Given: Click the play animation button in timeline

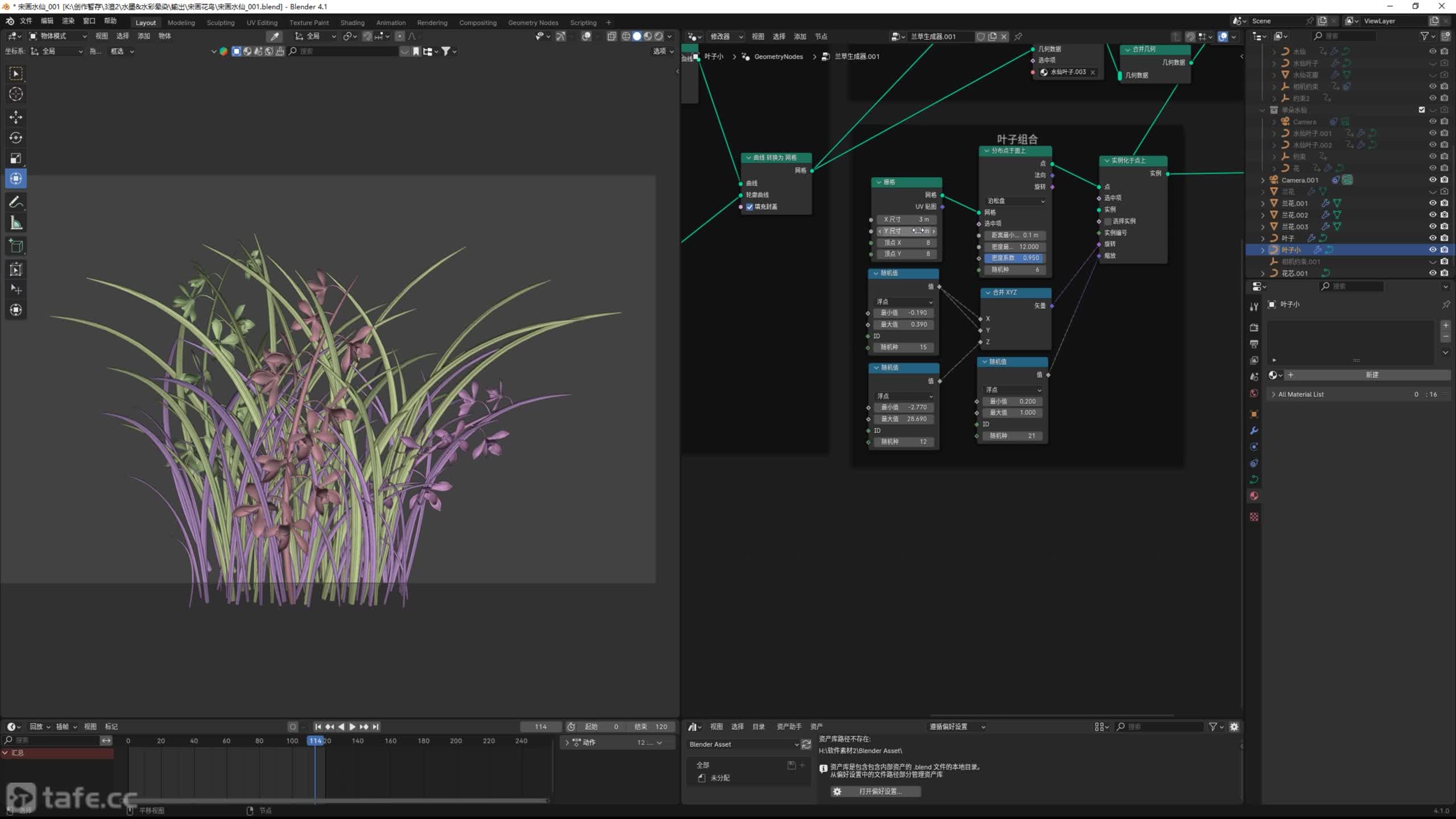Looking at the screenshot, I should (352, 726).
